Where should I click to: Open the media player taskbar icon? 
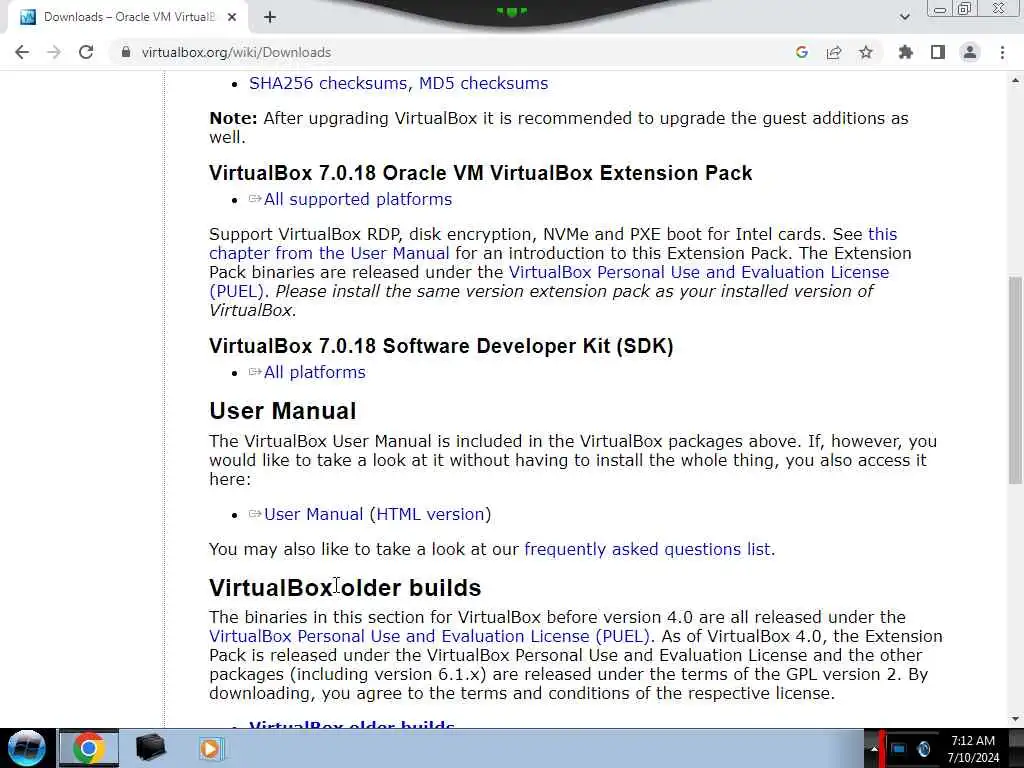(210, 748)
